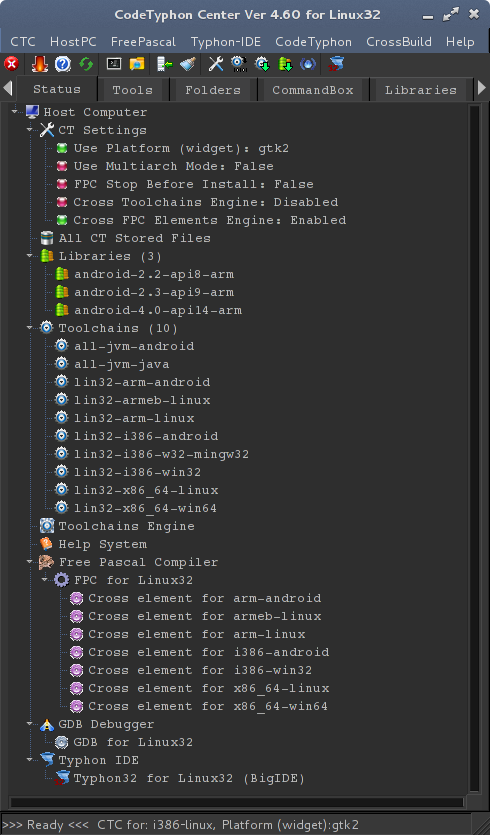Click the Typhon 32 tornado toolbar icon
Image resolution: width=490 pixels, height=835 pixels.
(336, 64)
